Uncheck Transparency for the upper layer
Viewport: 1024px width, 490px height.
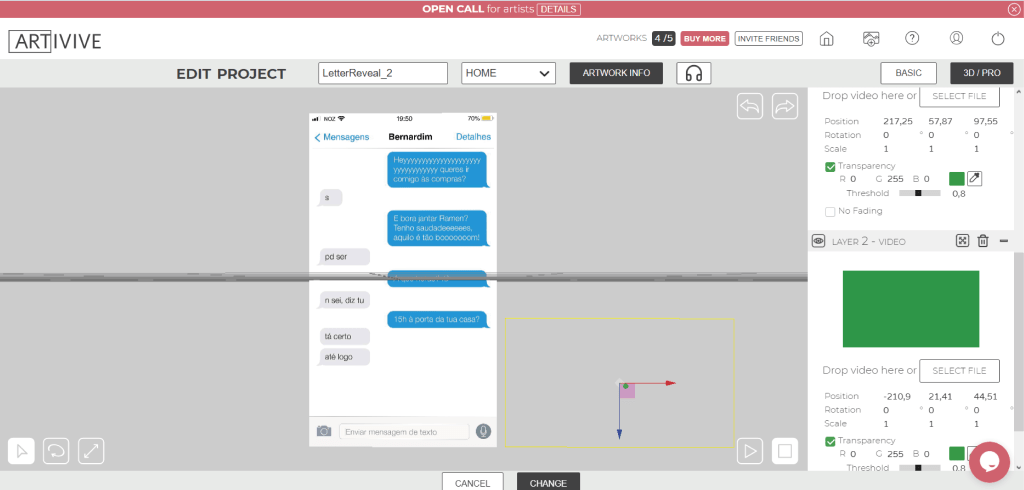point(830,166)
